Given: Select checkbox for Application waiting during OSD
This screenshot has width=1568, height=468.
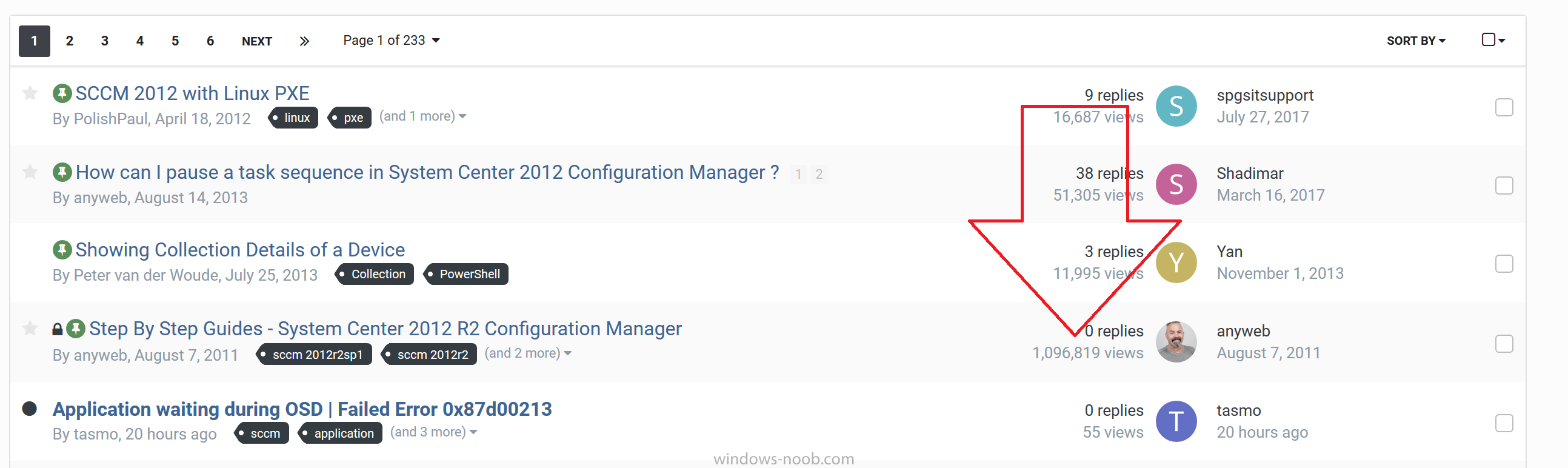Looking at the screenshot, I should tap(1504, 423).
